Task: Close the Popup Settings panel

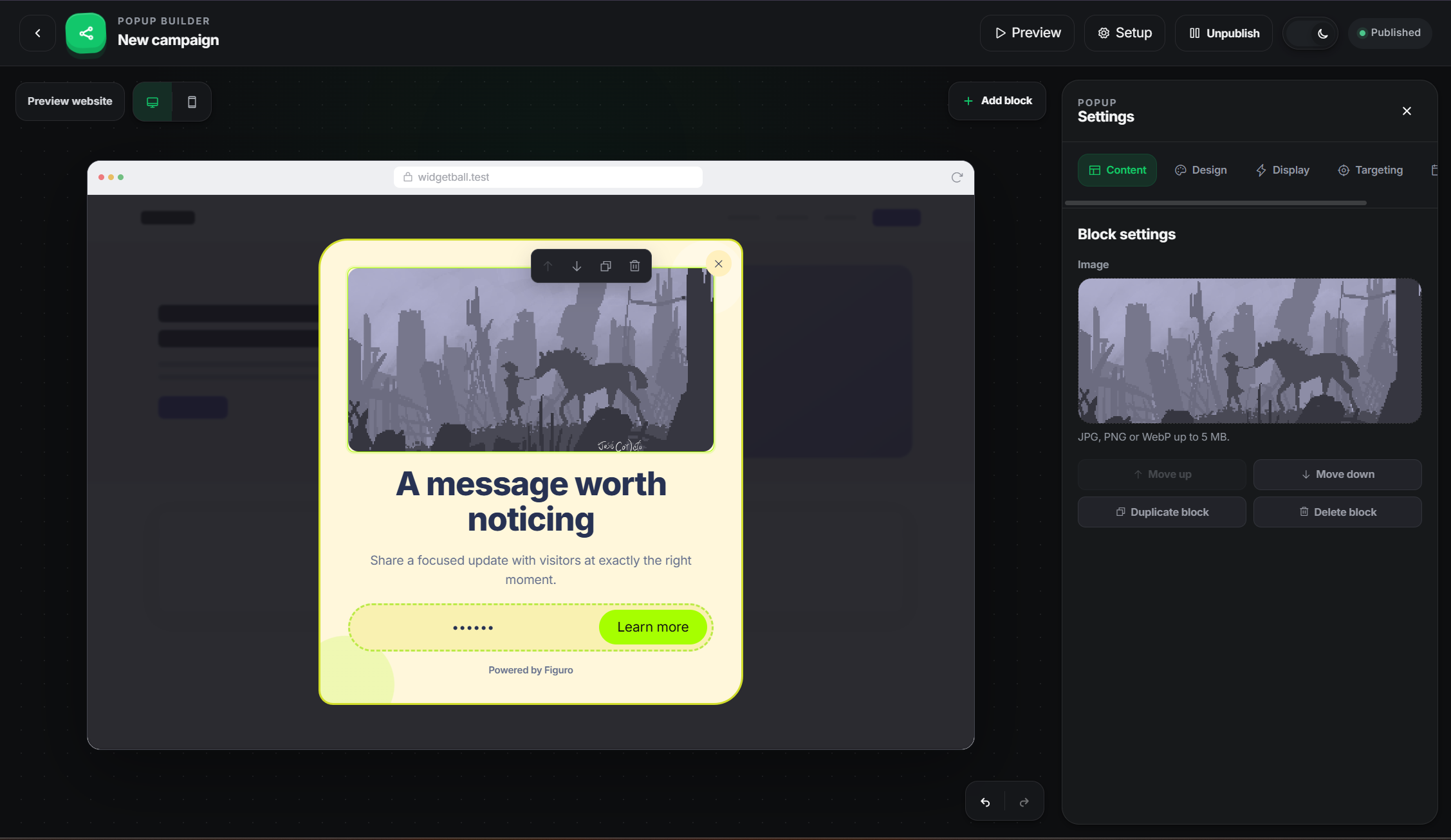Action: coord(1407,111)
